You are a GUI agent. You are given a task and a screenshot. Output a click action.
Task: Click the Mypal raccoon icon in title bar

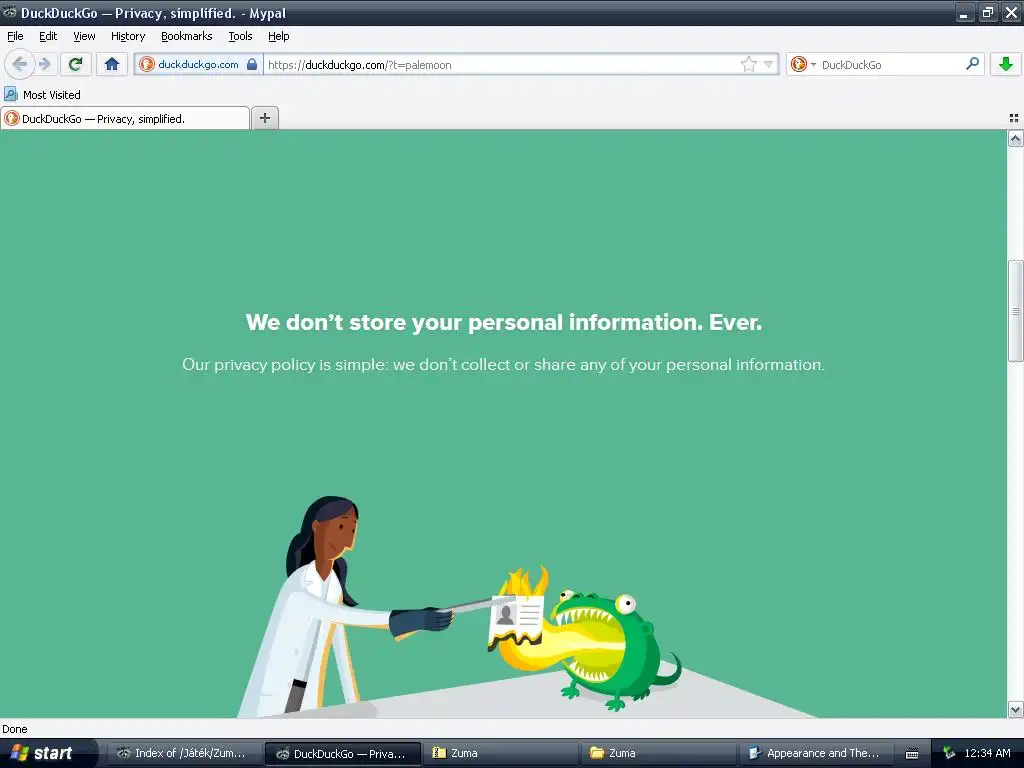[x=9, y=12]
